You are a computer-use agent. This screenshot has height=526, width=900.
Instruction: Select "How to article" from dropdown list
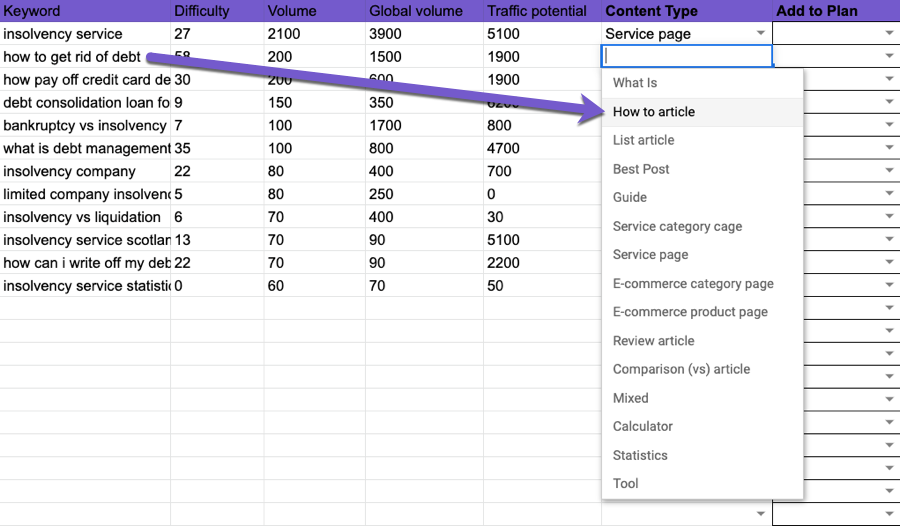coord(654,112)
